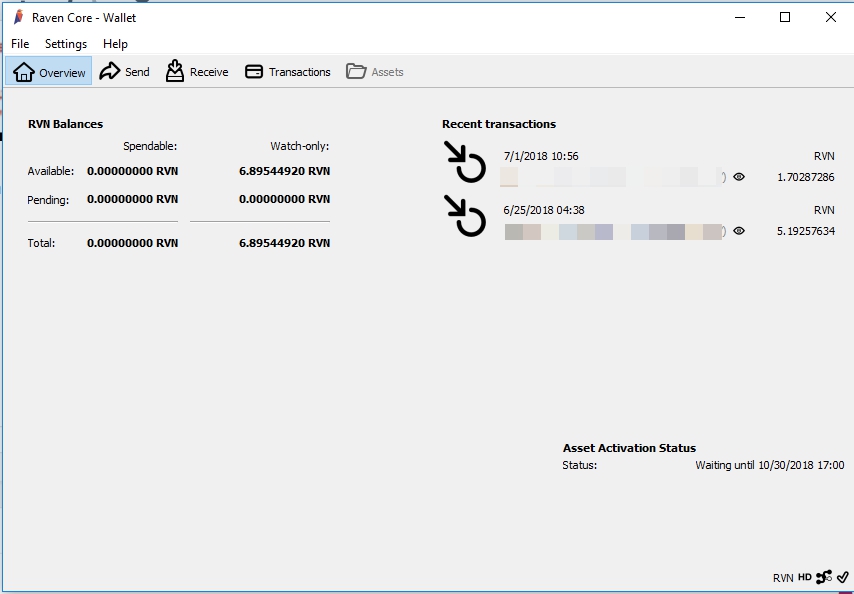Switch to the Transactions tab
Screen dimensions: 854x594
pos(288,71)
